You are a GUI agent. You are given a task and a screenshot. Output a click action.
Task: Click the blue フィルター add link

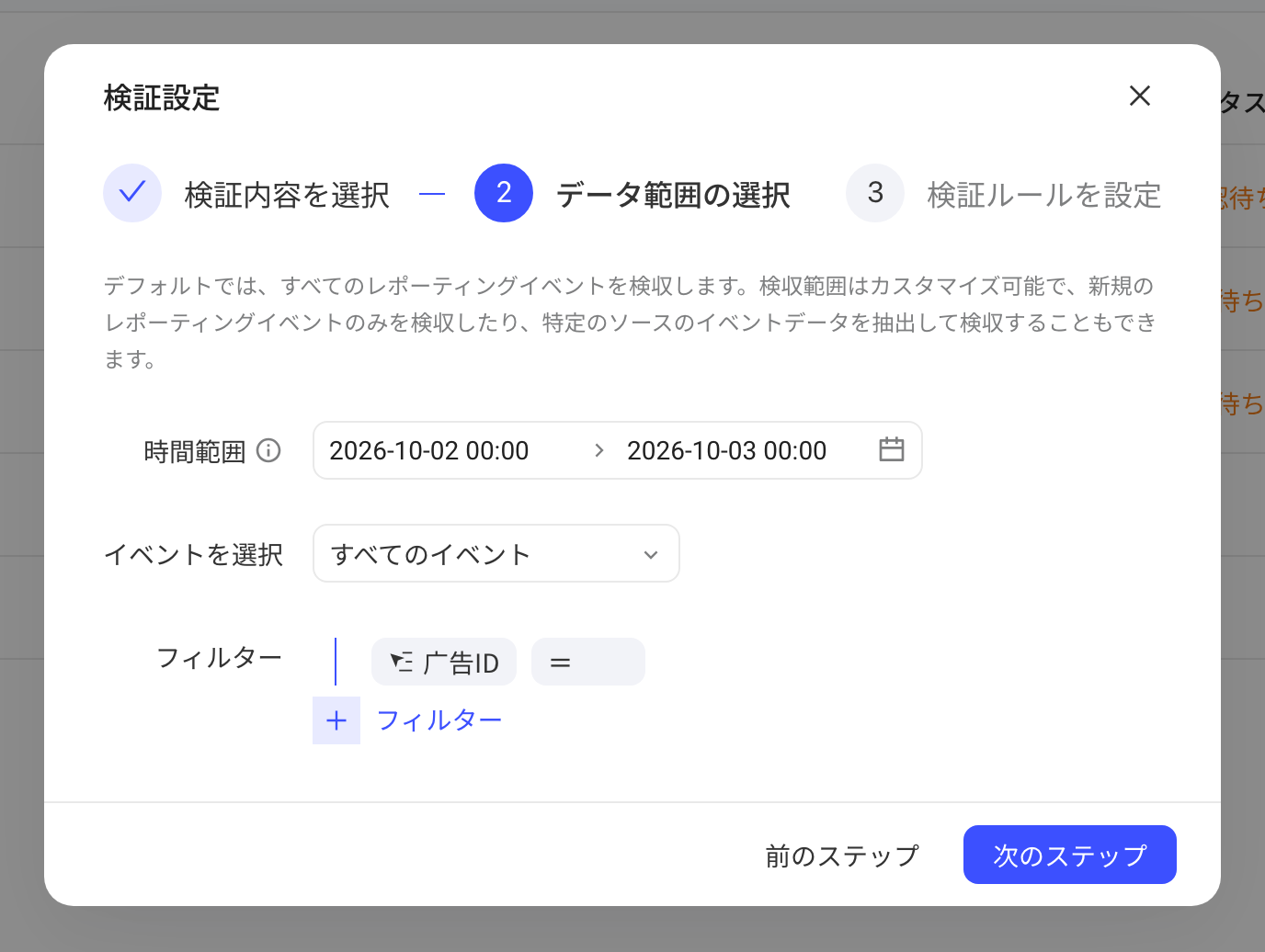tap(439, 720)
